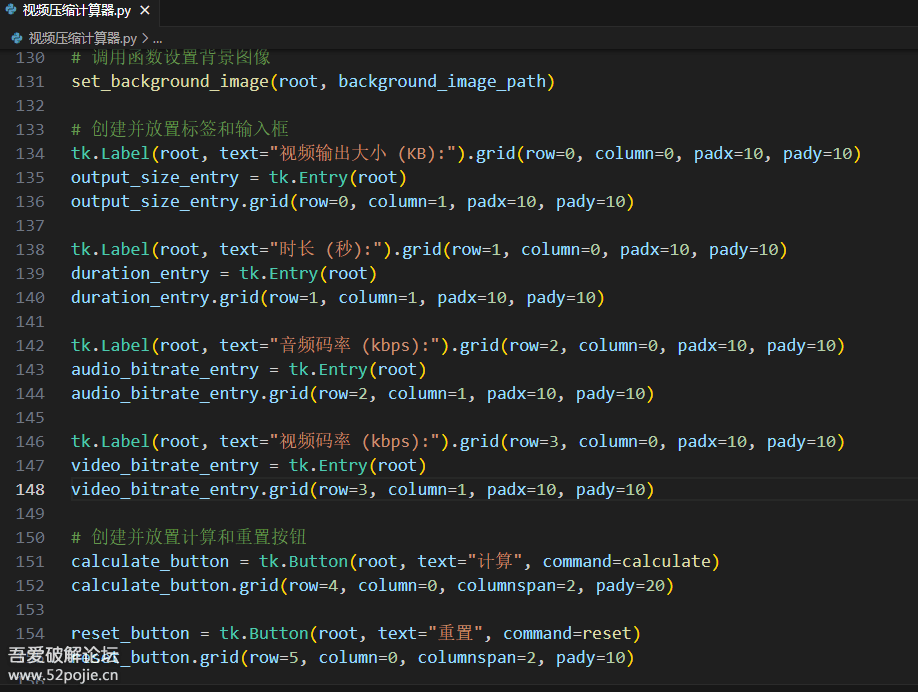
Task: Close the 视频压缩计算器.py tab
Action: (145, 11)
